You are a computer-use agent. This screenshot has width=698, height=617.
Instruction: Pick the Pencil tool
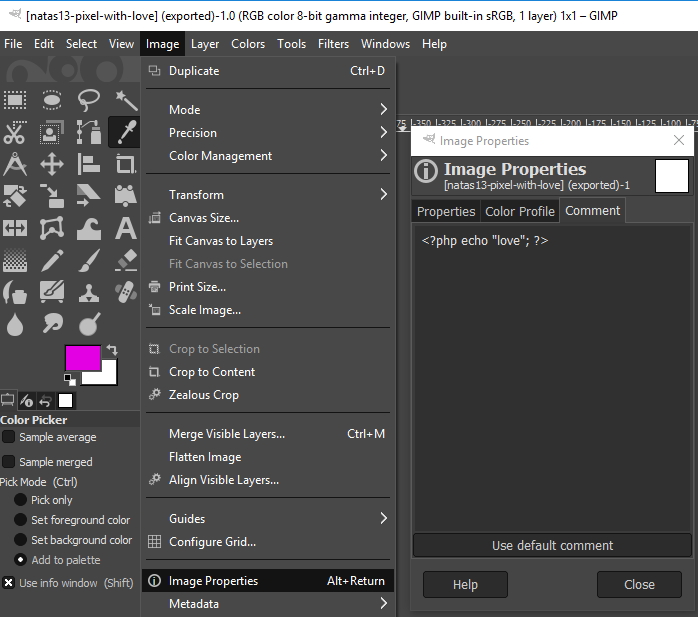point(52,261)
